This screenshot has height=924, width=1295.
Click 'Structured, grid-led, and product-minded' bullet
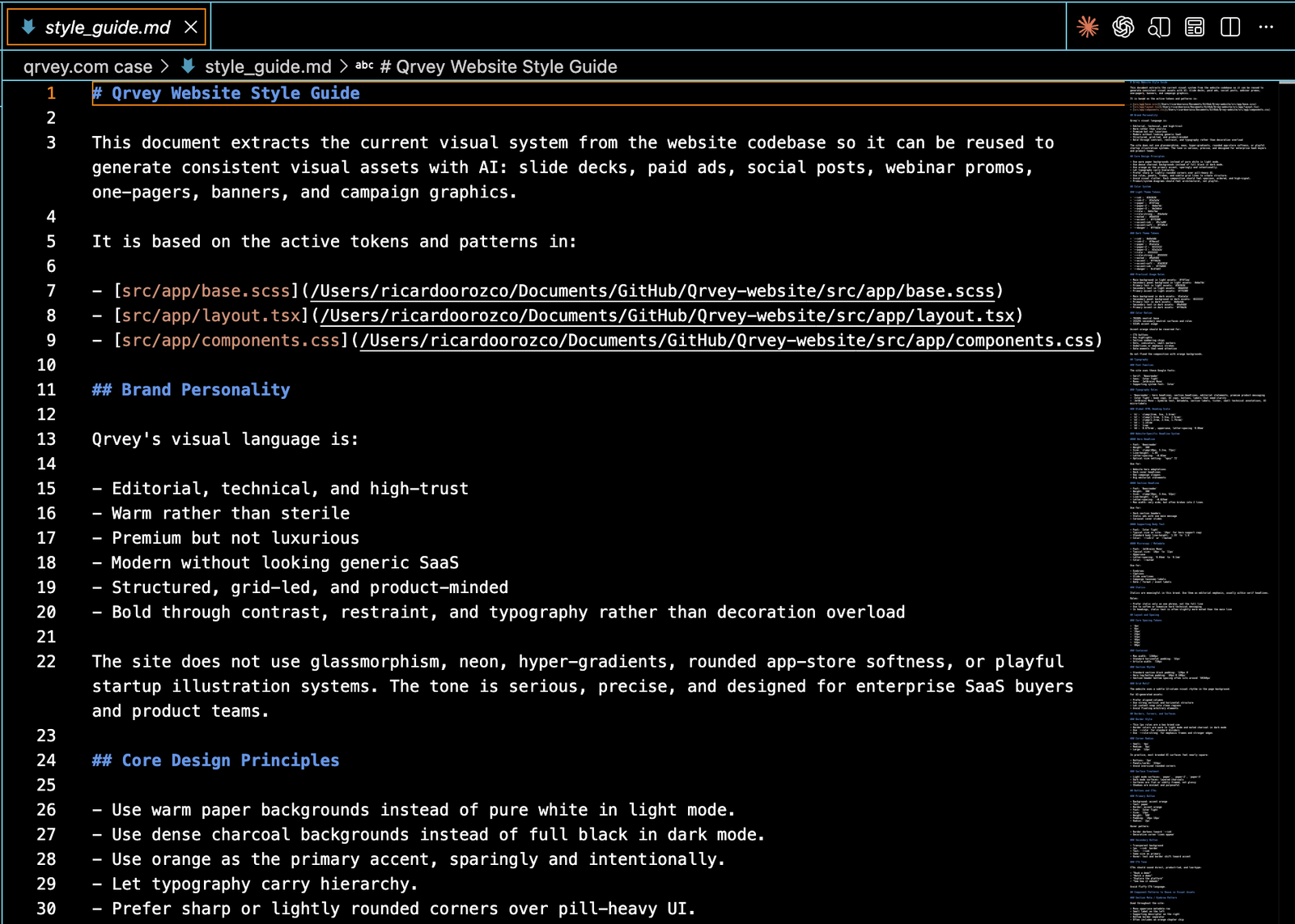(300, 587)
